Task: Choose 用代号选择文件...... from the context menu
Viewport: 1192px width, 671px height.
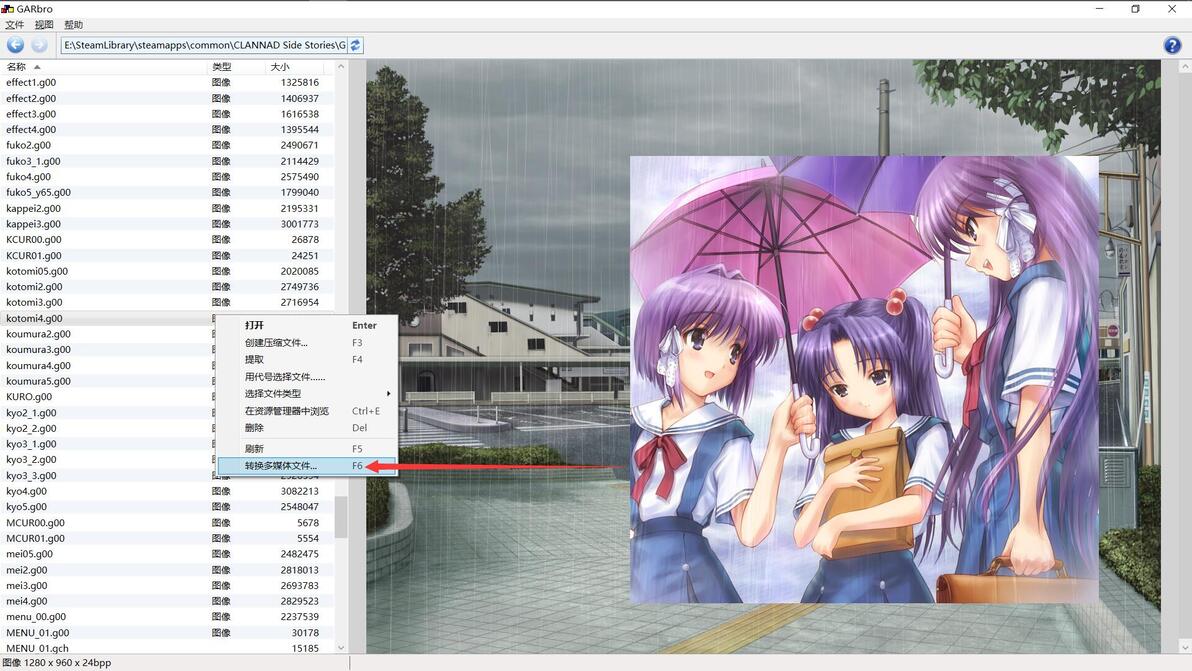Action: click(307, 377)
